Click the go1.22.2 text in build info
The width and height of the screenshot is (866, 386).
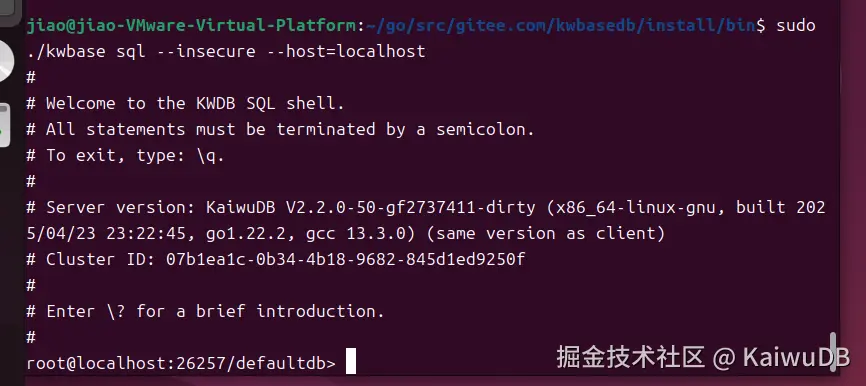(x=245, y=234)
